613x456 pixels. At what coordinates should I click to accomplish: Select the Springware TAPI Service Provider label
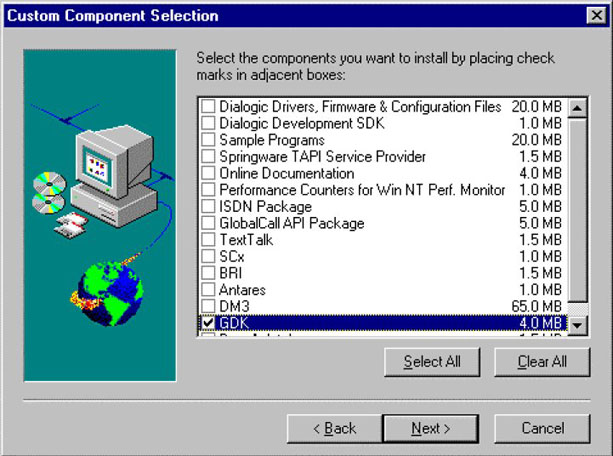coord(323,156)
